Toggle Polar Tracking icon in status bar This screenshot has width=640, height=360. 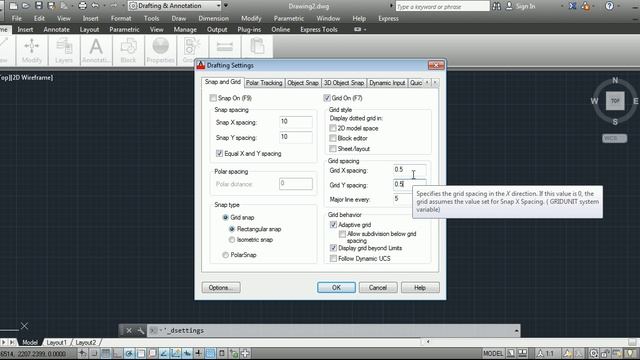[129, 353]
